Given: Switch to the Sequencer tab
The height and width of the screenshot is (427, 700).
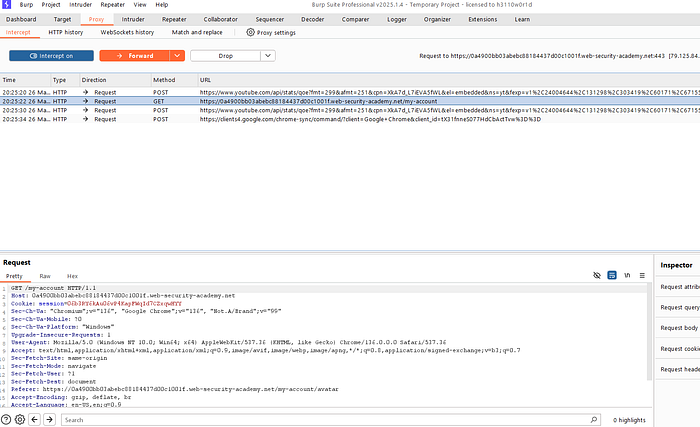Looking at the screenshot, I should click(270, 19).
